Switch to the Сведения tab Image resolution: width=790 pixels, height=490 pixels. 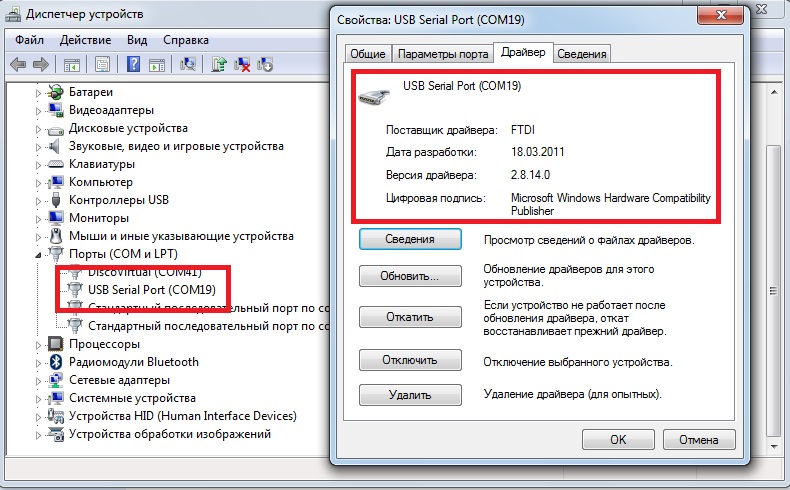582,54
